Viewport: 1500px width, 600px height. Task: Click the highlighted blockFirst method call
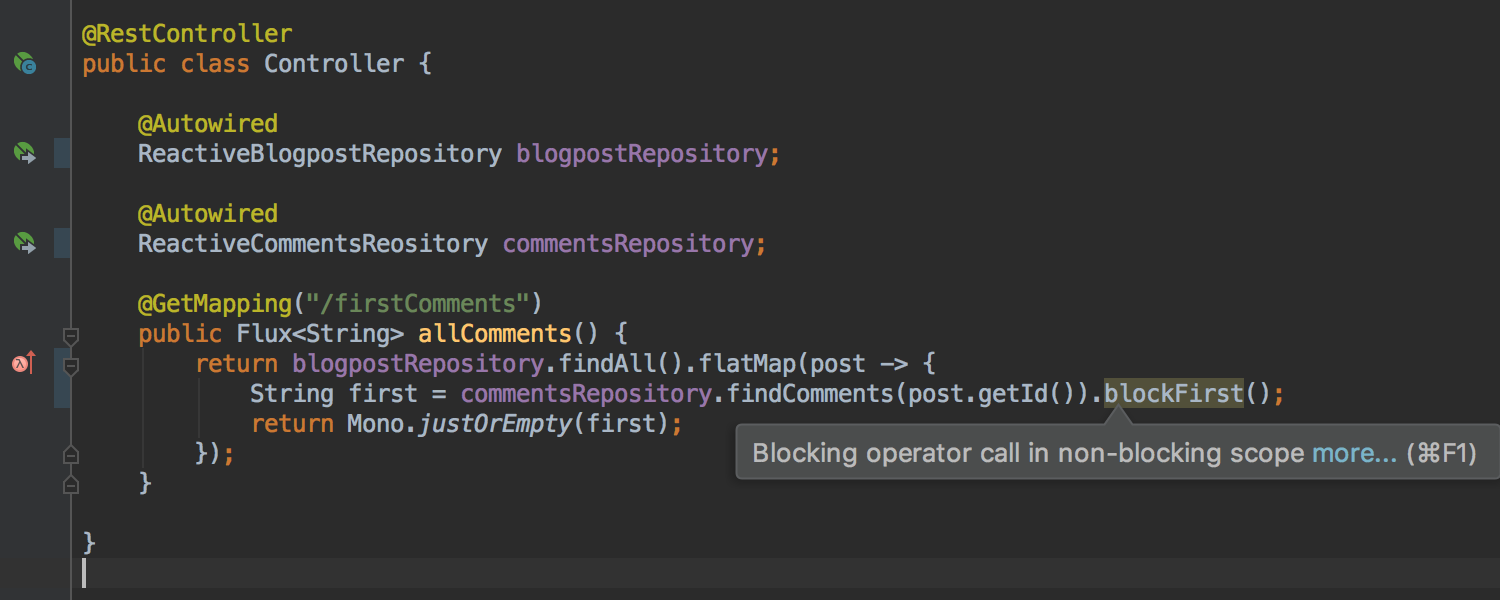click(1174, 393)
